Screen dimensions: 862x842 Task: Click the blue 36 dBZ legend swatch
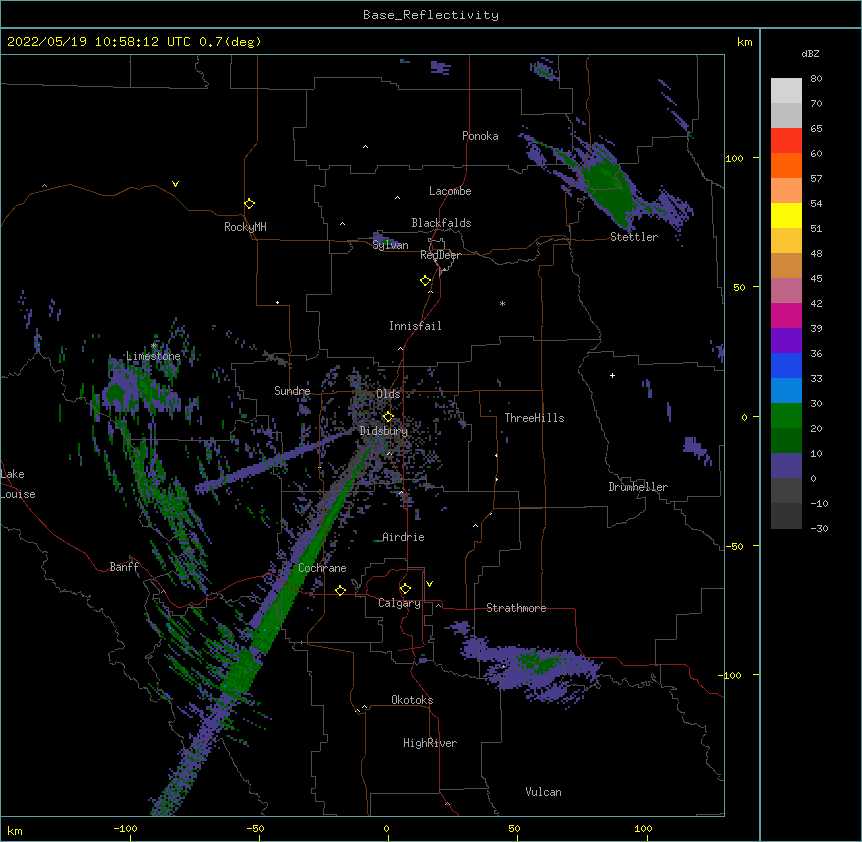point(786,365)
